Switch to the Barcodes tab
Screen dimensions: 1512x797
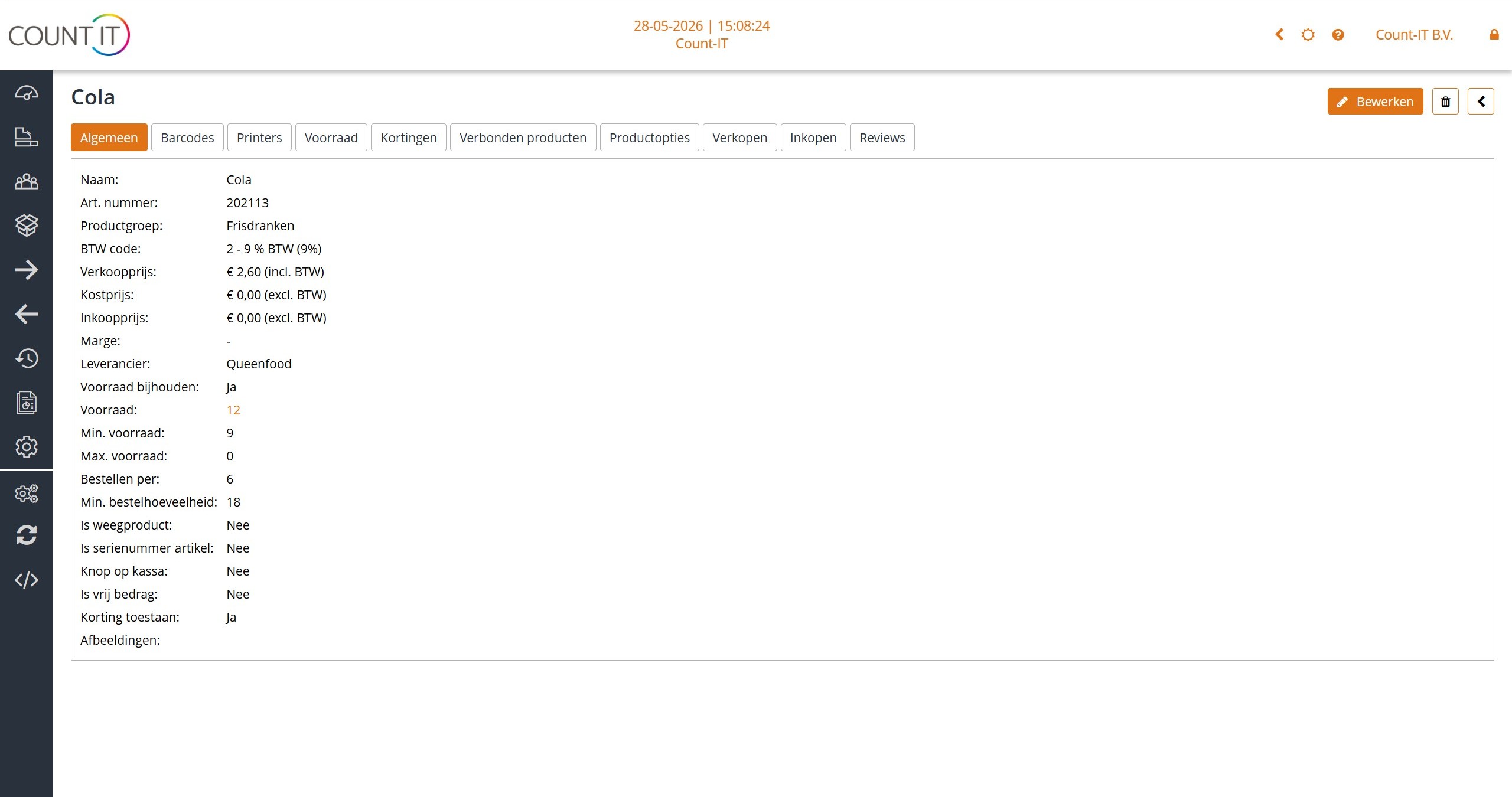coord(187,138)
